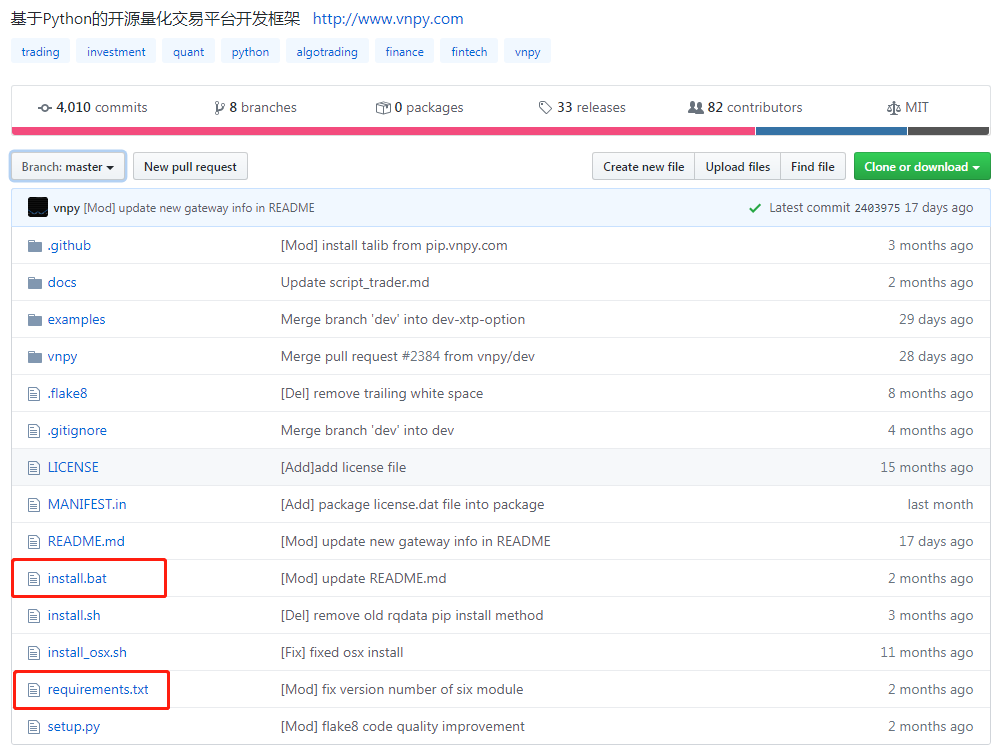Click the folder icon beside vnpy directory
Screen dimensions: 998x751
(34, 356)
